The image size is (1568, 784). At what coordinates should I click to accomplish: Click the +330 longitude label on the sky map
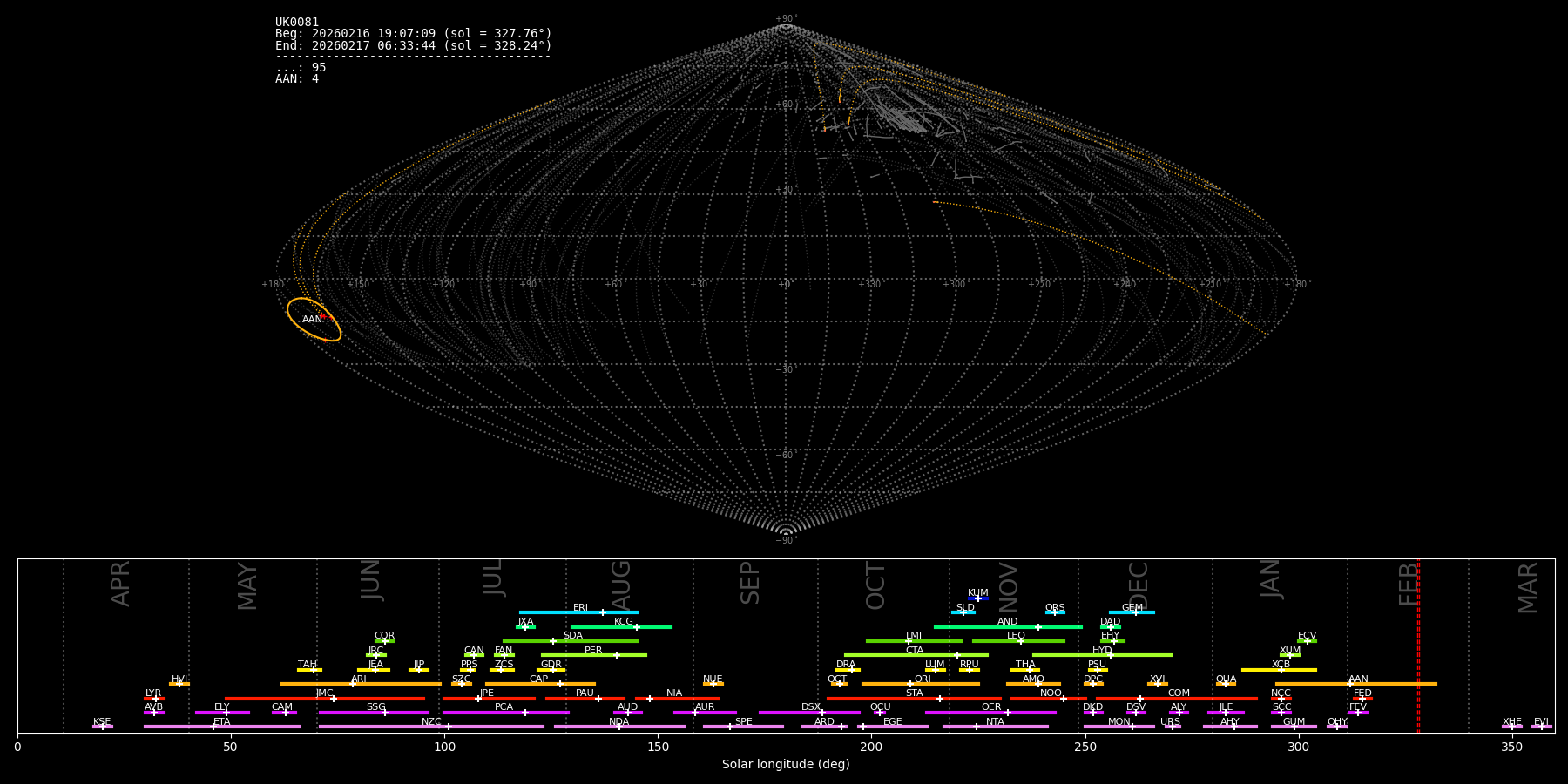(869, 285)
